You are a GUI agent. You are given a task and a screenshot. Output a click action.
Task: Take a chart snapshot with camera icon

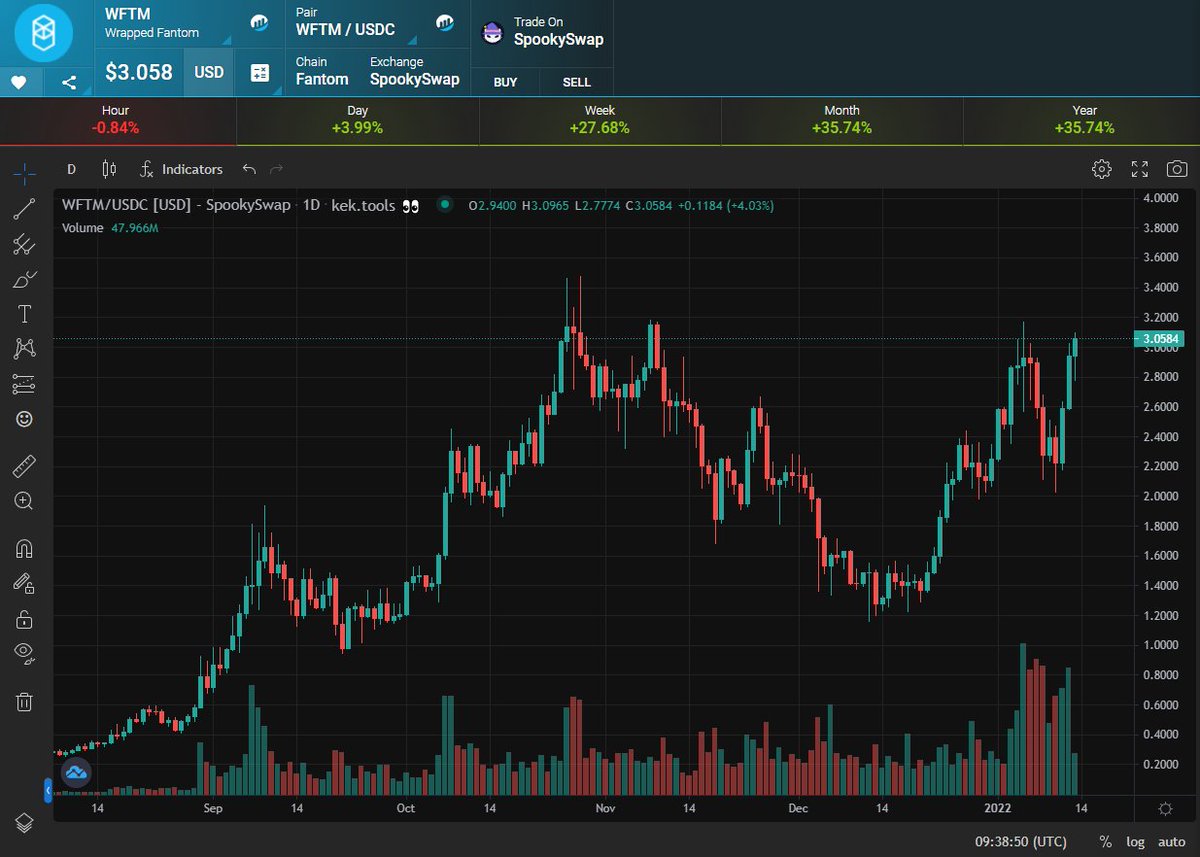1177,169
